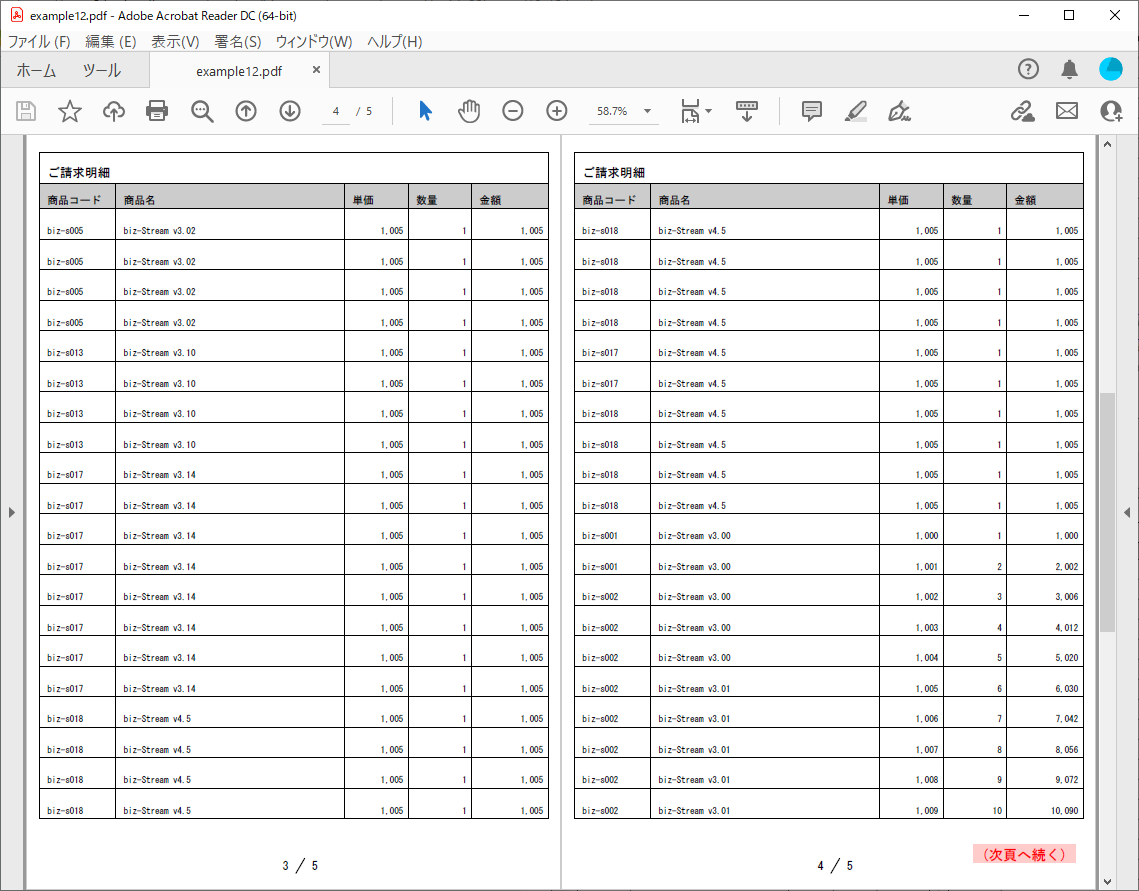Select the highlight text tool
The image size is (1139, 891).
point(856,111)
